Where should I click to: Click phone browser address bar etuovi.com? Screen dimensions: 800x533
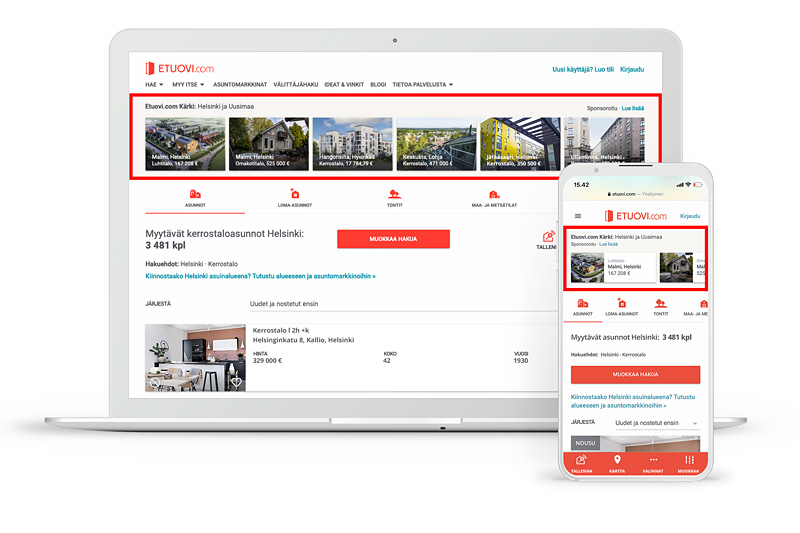click(635, 194)
